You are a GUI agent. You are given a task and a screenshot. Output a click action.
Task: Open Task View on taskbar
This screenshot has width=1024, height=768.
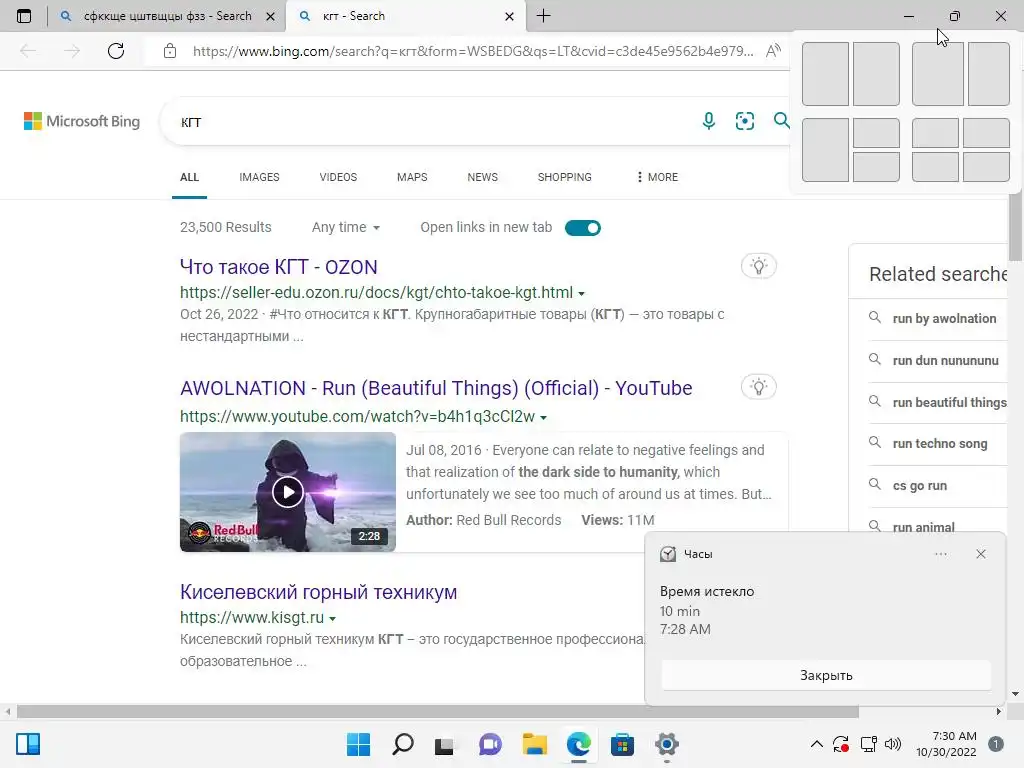point(444,744)
